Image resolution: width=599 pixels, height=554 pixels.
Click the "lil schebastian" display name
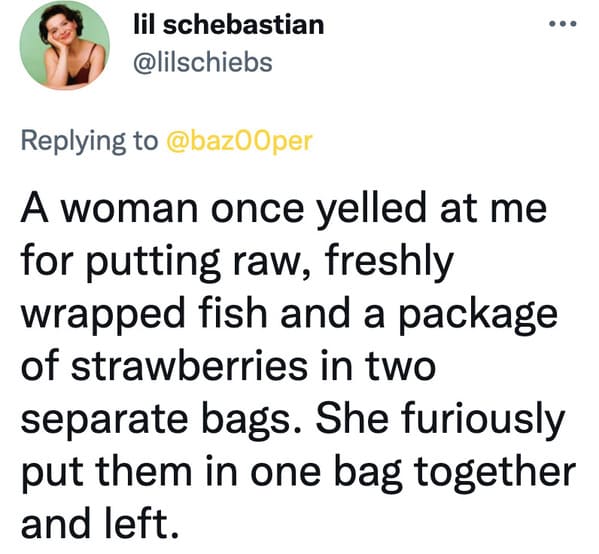[229, 24]
